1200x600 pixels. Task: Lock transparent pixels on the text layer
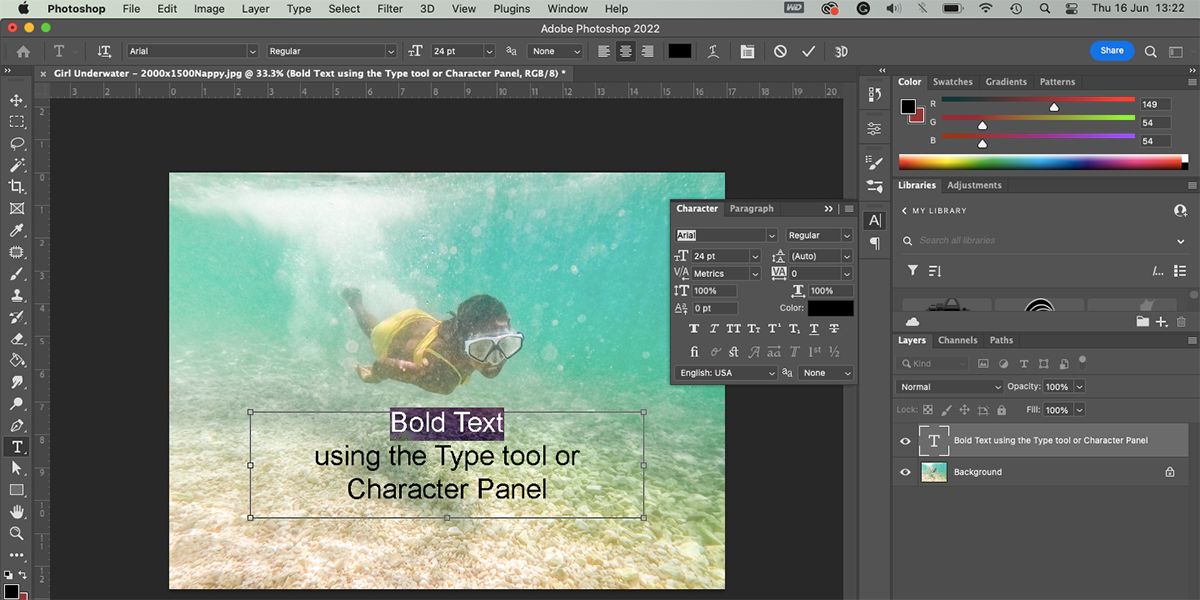[926, 409]
